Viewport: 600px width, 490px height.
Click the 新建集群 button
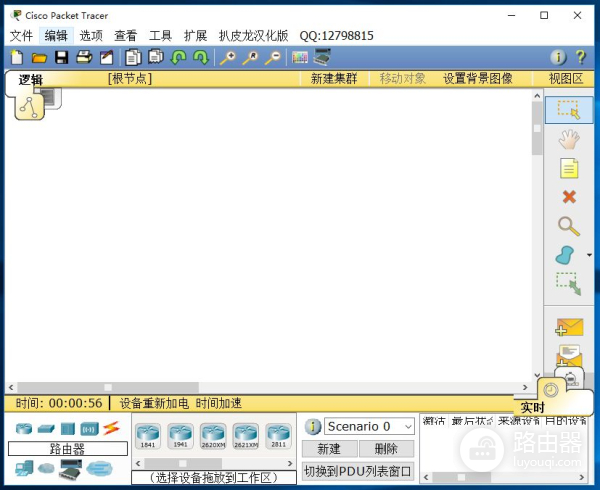point(334,78)
